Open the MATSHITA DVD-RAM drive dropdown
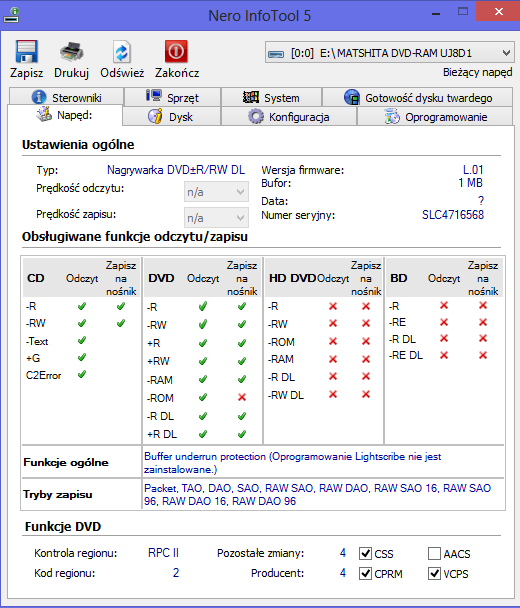 [390, 52]
